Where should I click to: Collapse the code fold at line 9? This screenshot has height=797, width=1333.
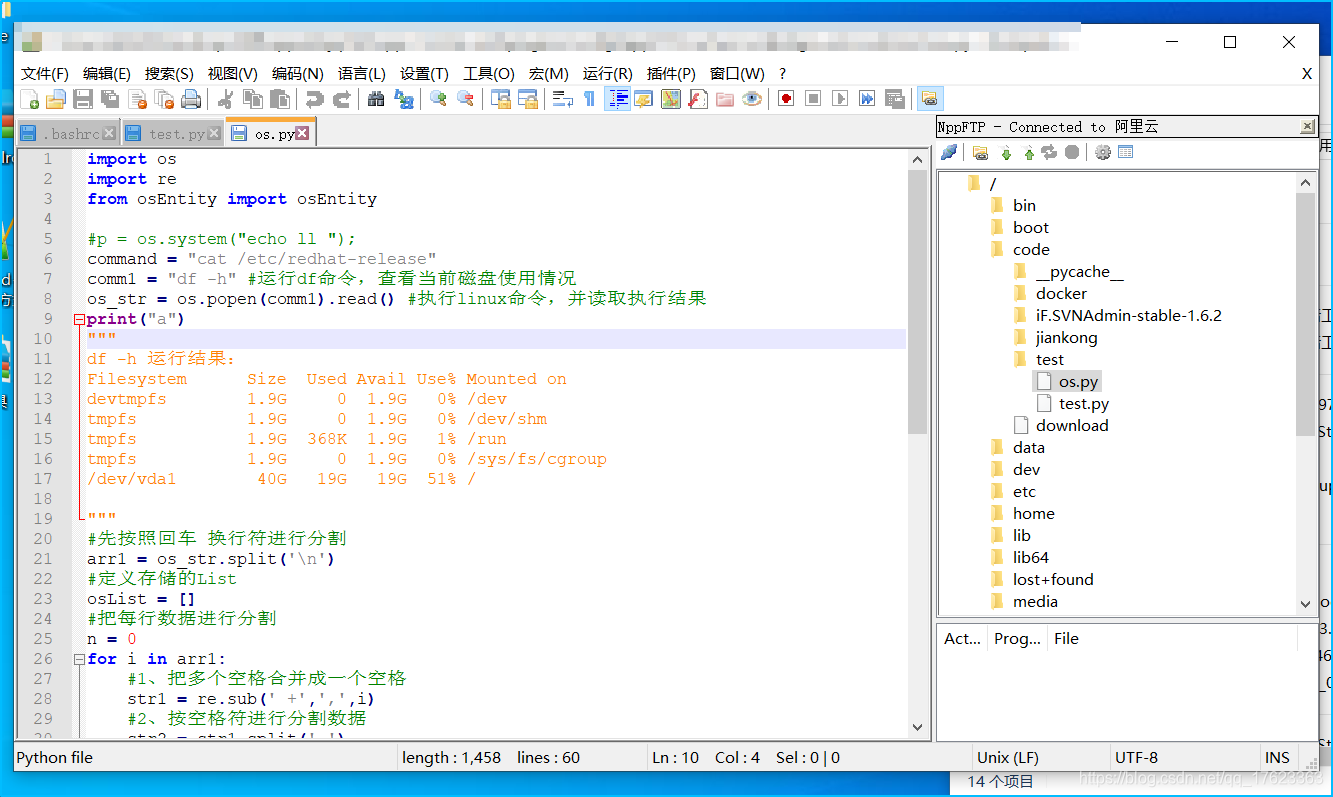click(79, 319)
